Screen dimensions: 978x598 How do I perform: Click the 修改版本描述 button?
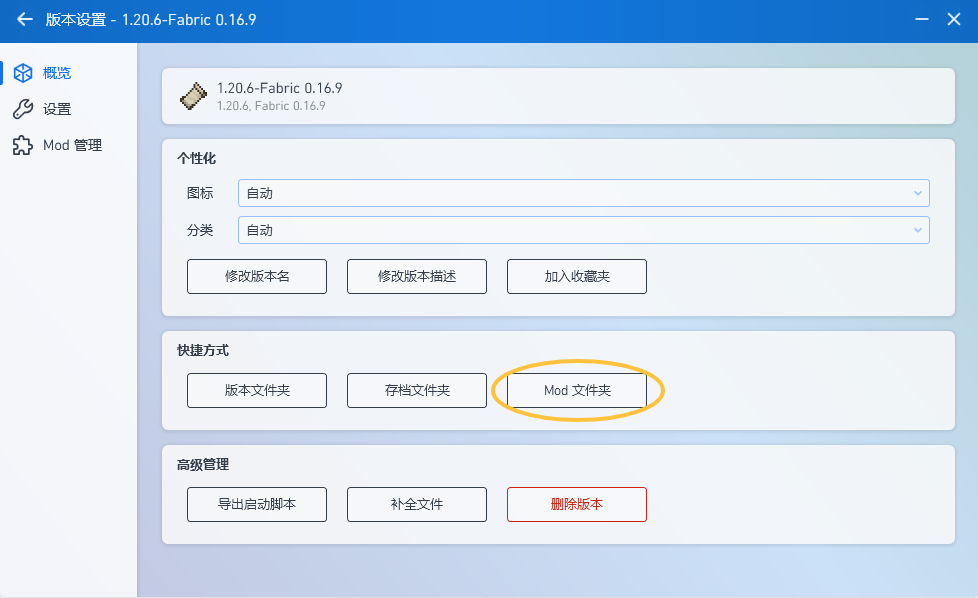(417, 276)
